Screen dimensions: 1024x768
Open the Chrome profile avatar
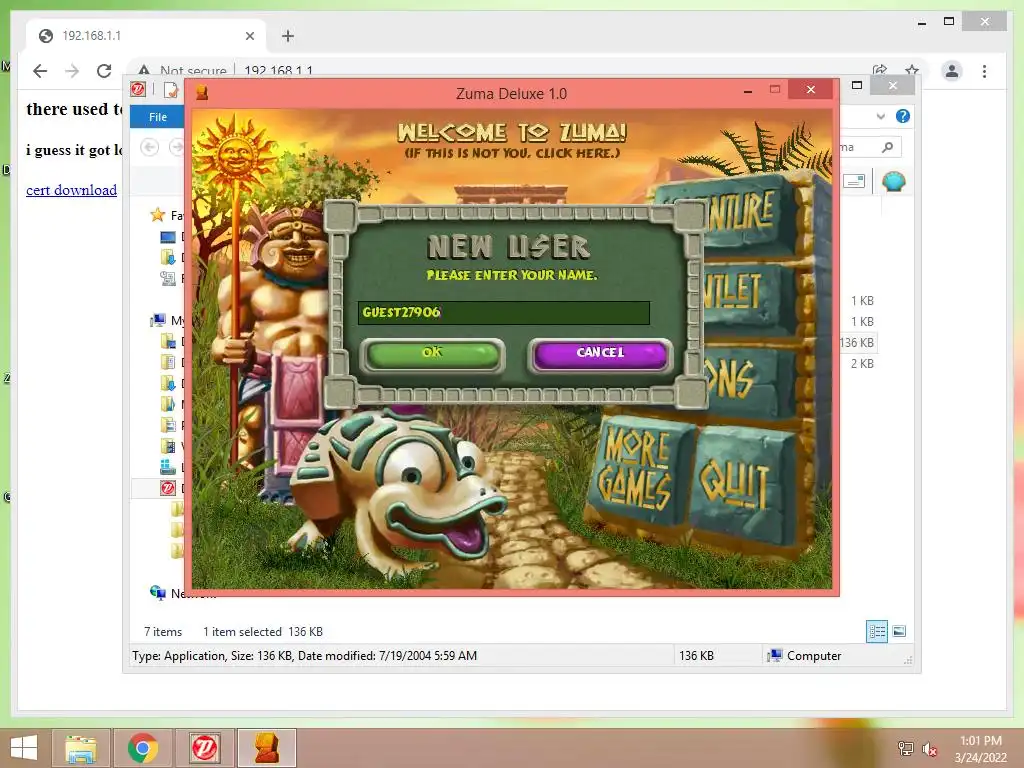point(952,71)
